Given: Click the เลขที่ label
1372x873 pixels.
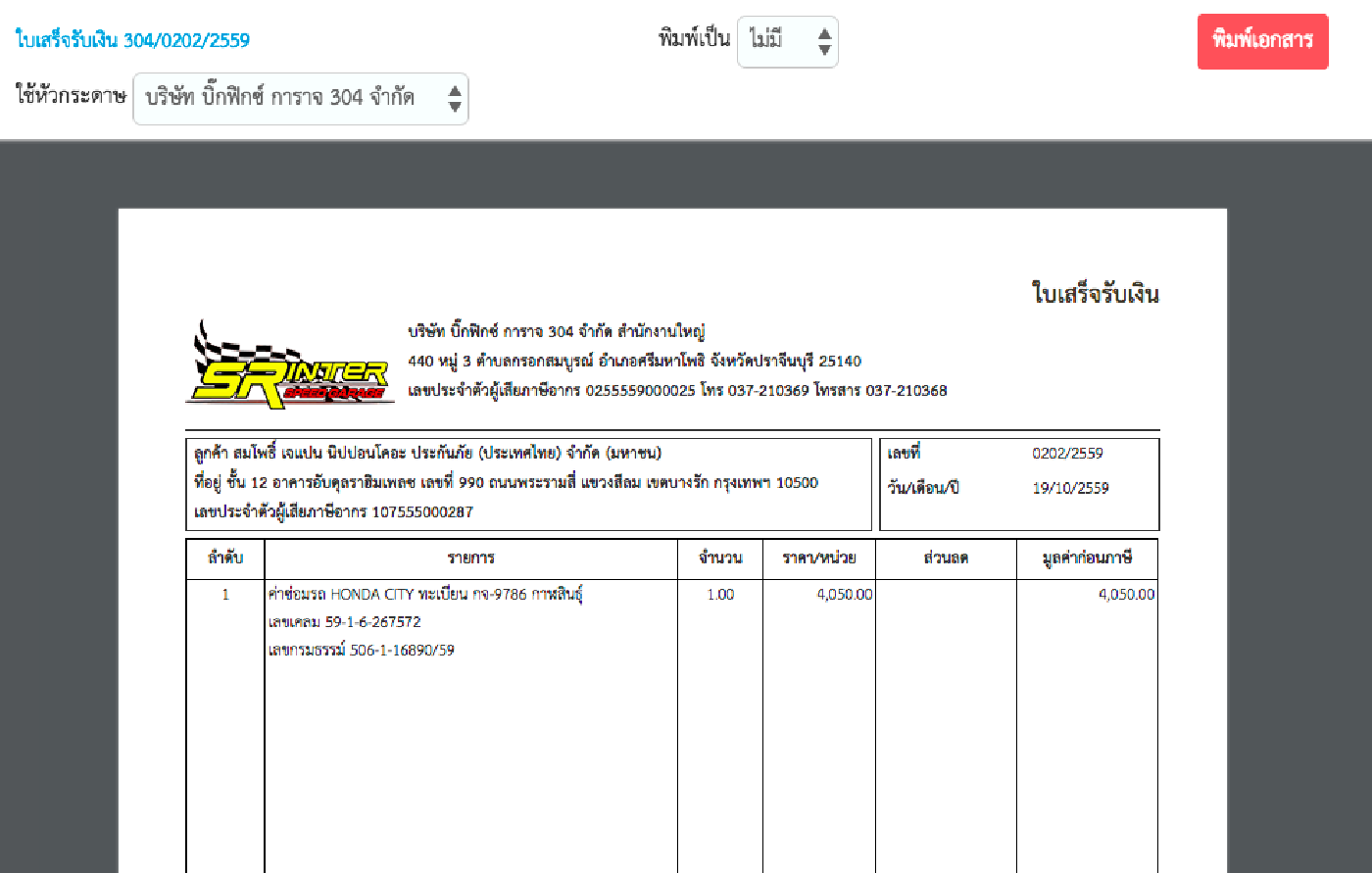Looking at the screenshot, I should tap(904, 454).
